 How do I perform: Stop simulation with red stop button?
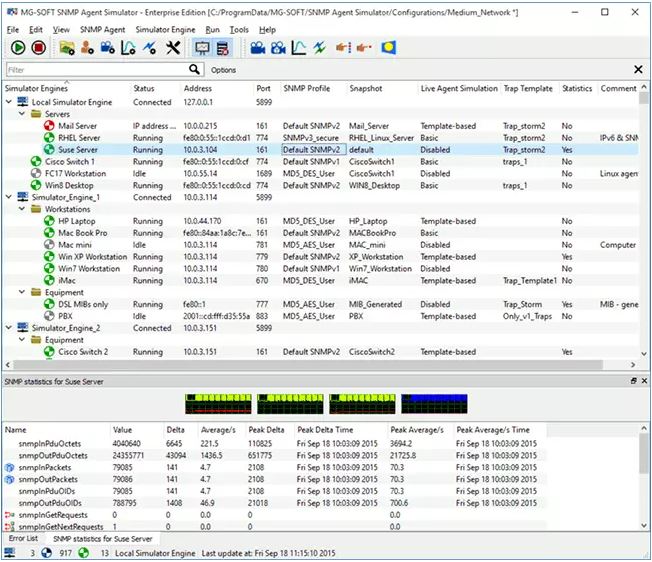[39, 48]
